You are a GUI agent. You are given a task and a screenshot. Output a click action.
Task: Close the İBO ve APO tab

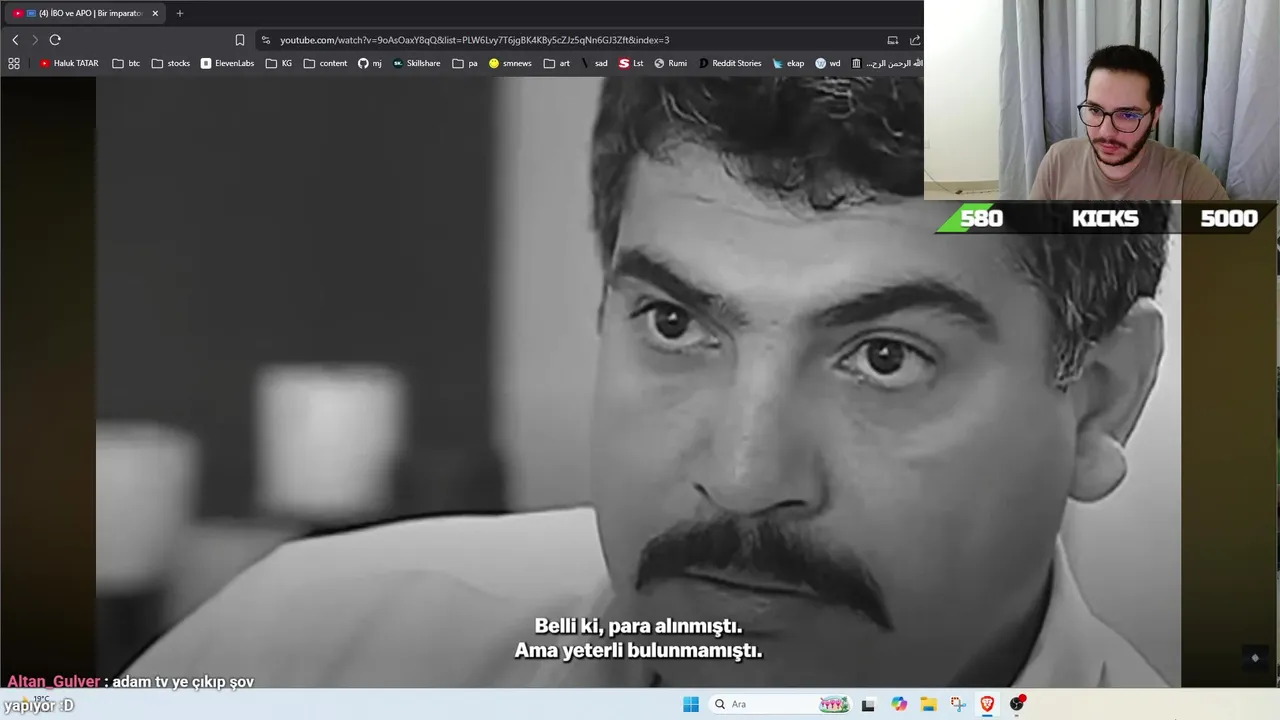155,13
